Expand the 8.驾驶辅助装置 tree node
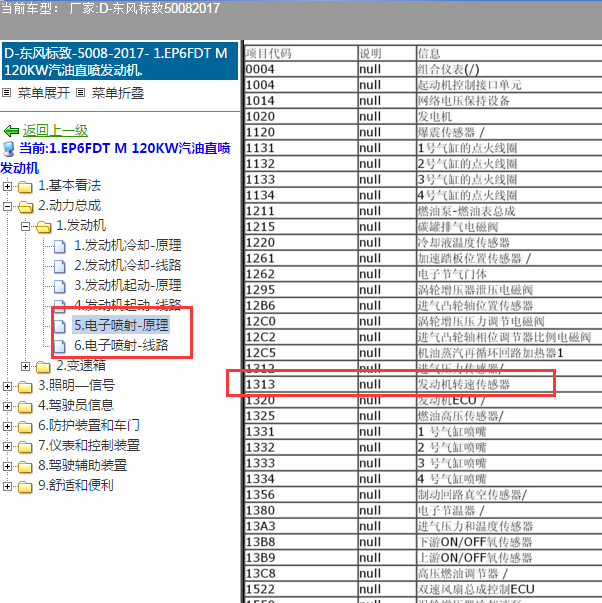 (7, 466)
